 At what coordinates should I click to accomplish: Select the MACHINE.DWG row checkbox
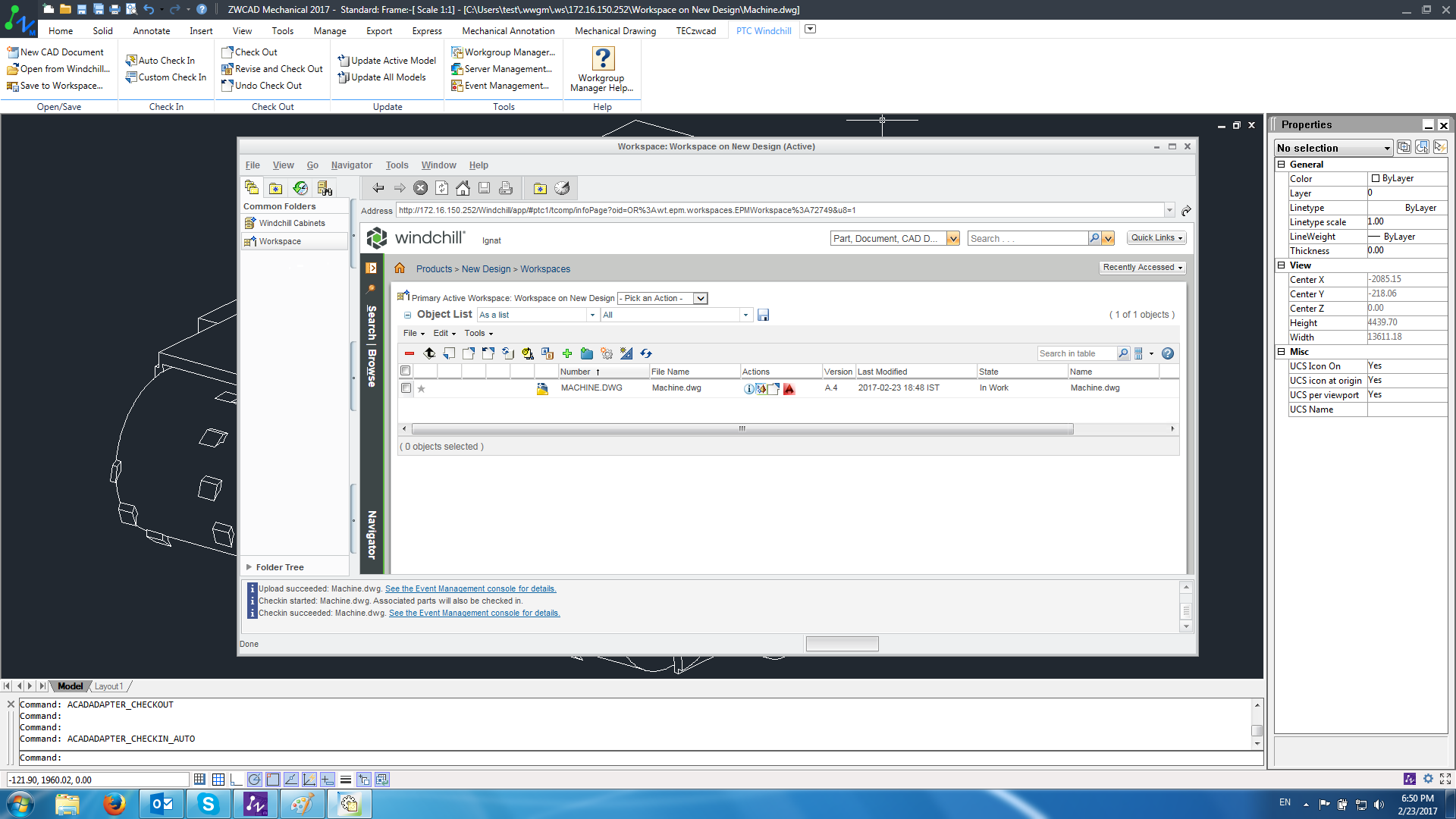(x=406, y=388)
